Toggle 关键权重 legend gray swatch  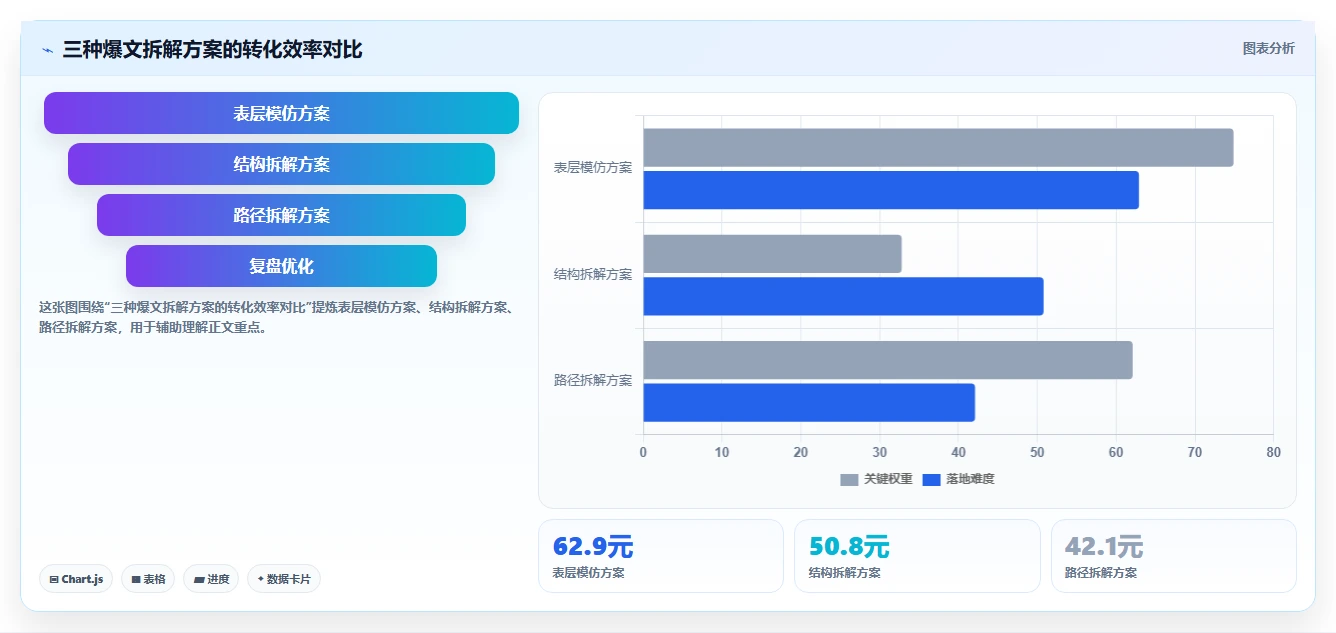tap(849, 480)
